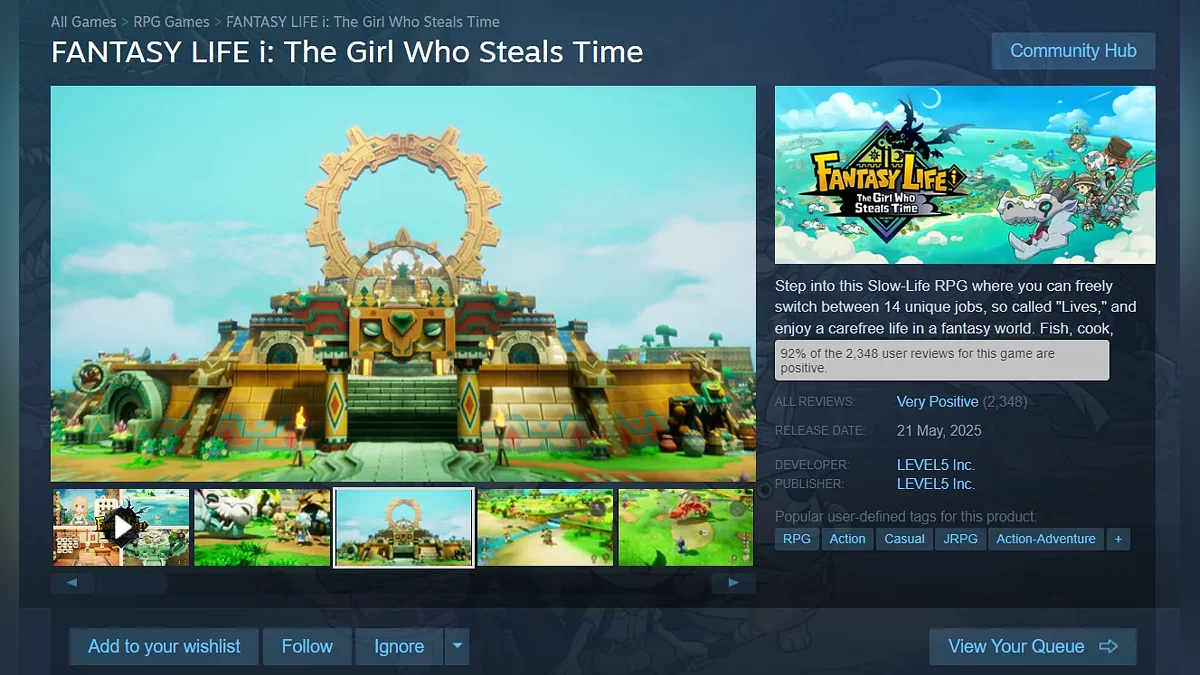Follow this game
Image resolution: width=1200 pixels, height=675 pixels.
point(307,646)
